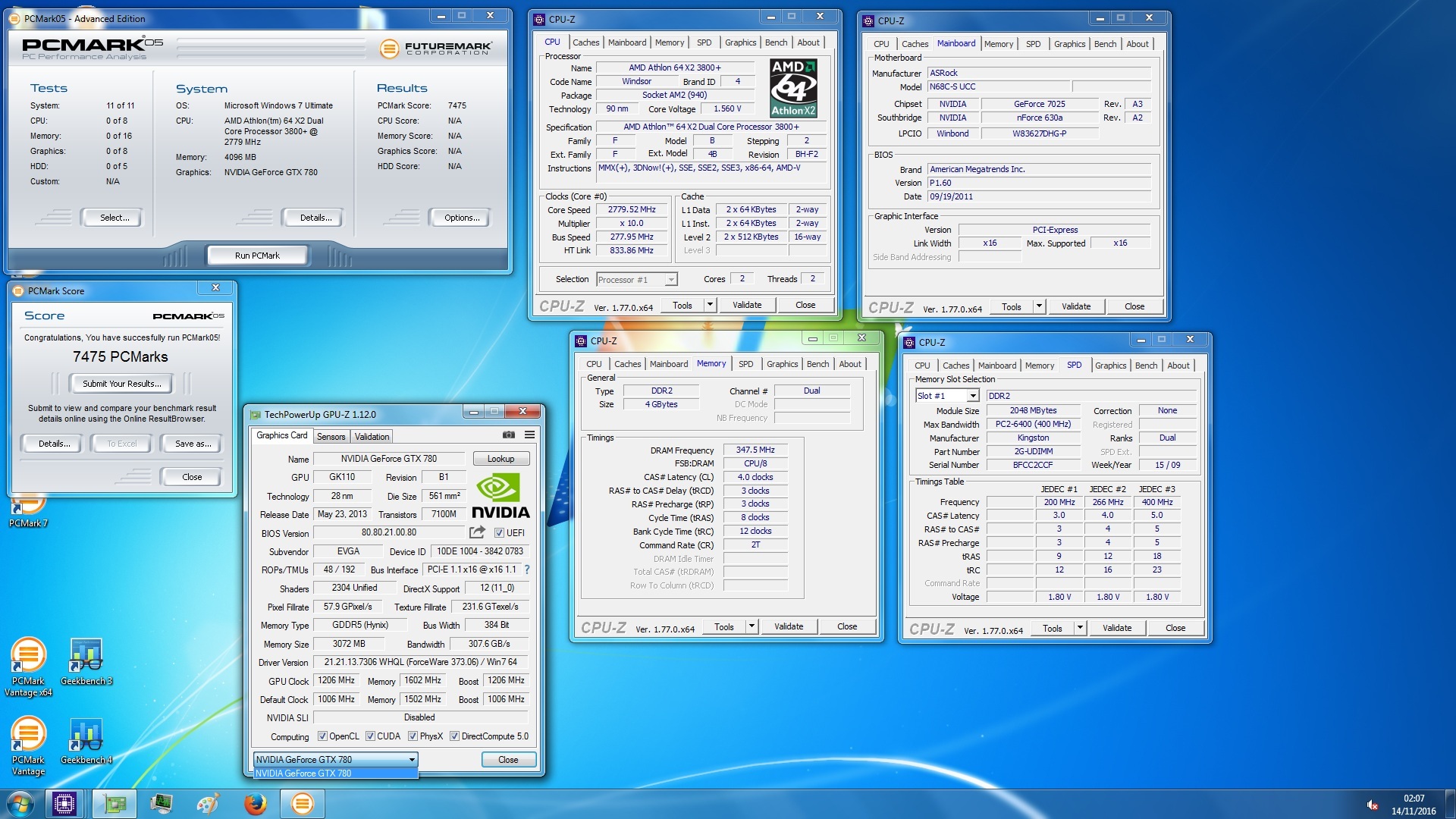Toggle the DirectCompute 5.0 checkbox
Viewport: 1456px width, 819px height.
point(454,736)
